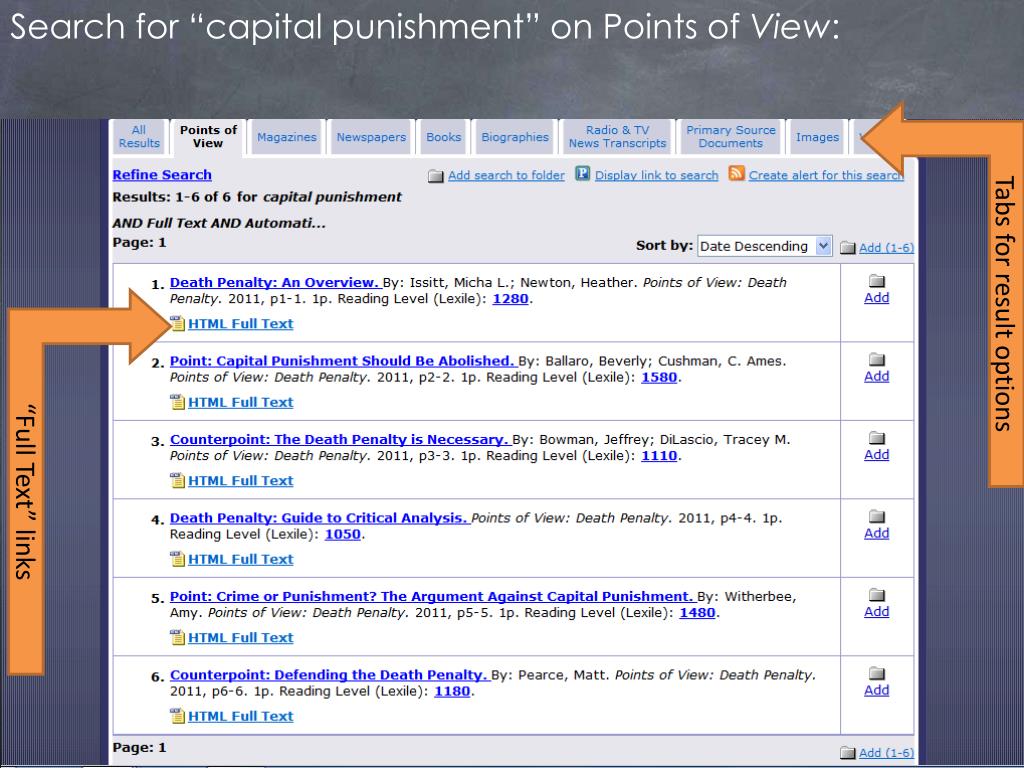Open Point: Crime or Punishment? article
Image resolution: width=1024 pixels, height=768 pixels.
[432, 596]
